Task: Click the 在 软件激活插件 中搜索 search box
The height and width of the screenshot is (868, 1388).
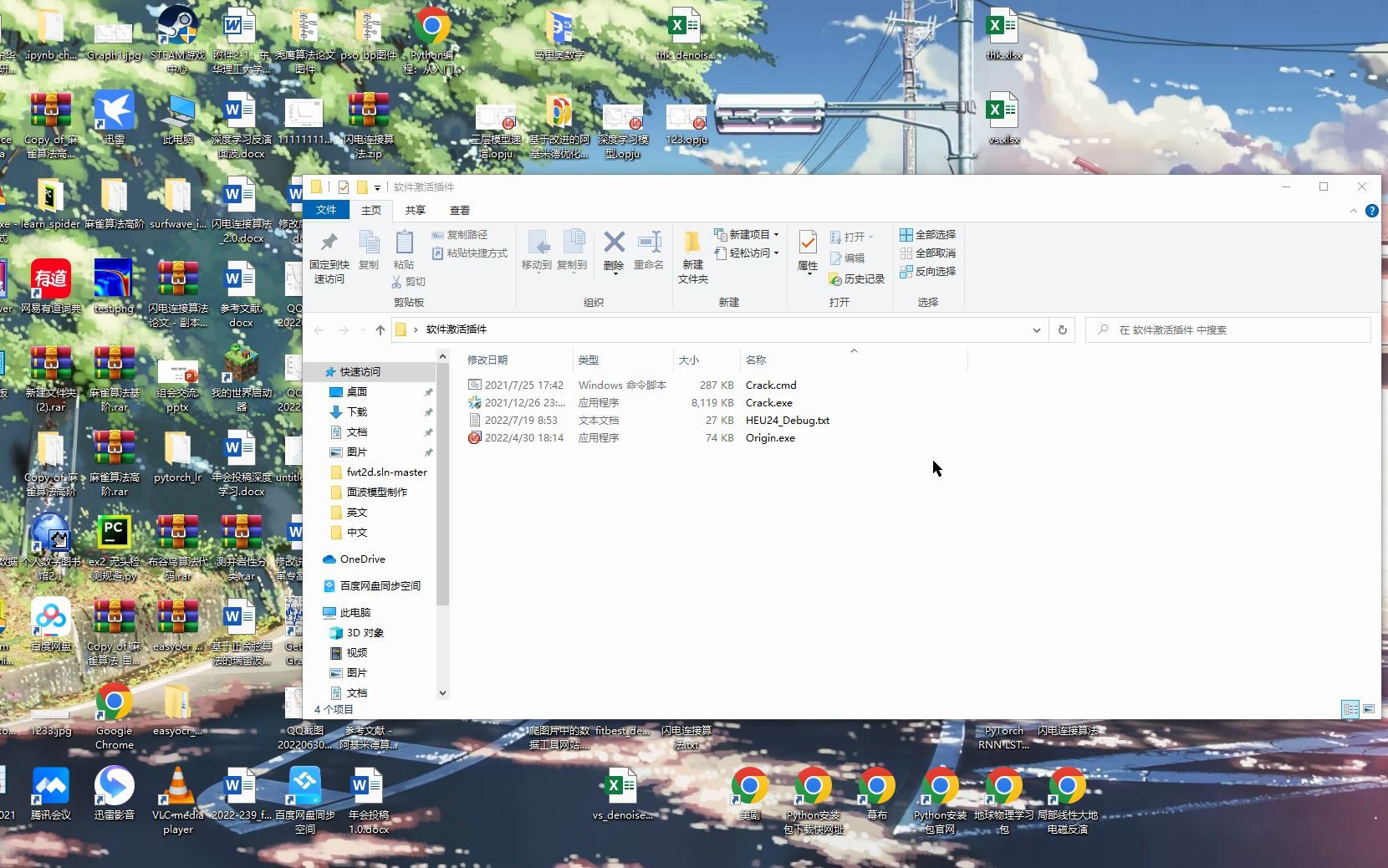Action: [1228, 330]
